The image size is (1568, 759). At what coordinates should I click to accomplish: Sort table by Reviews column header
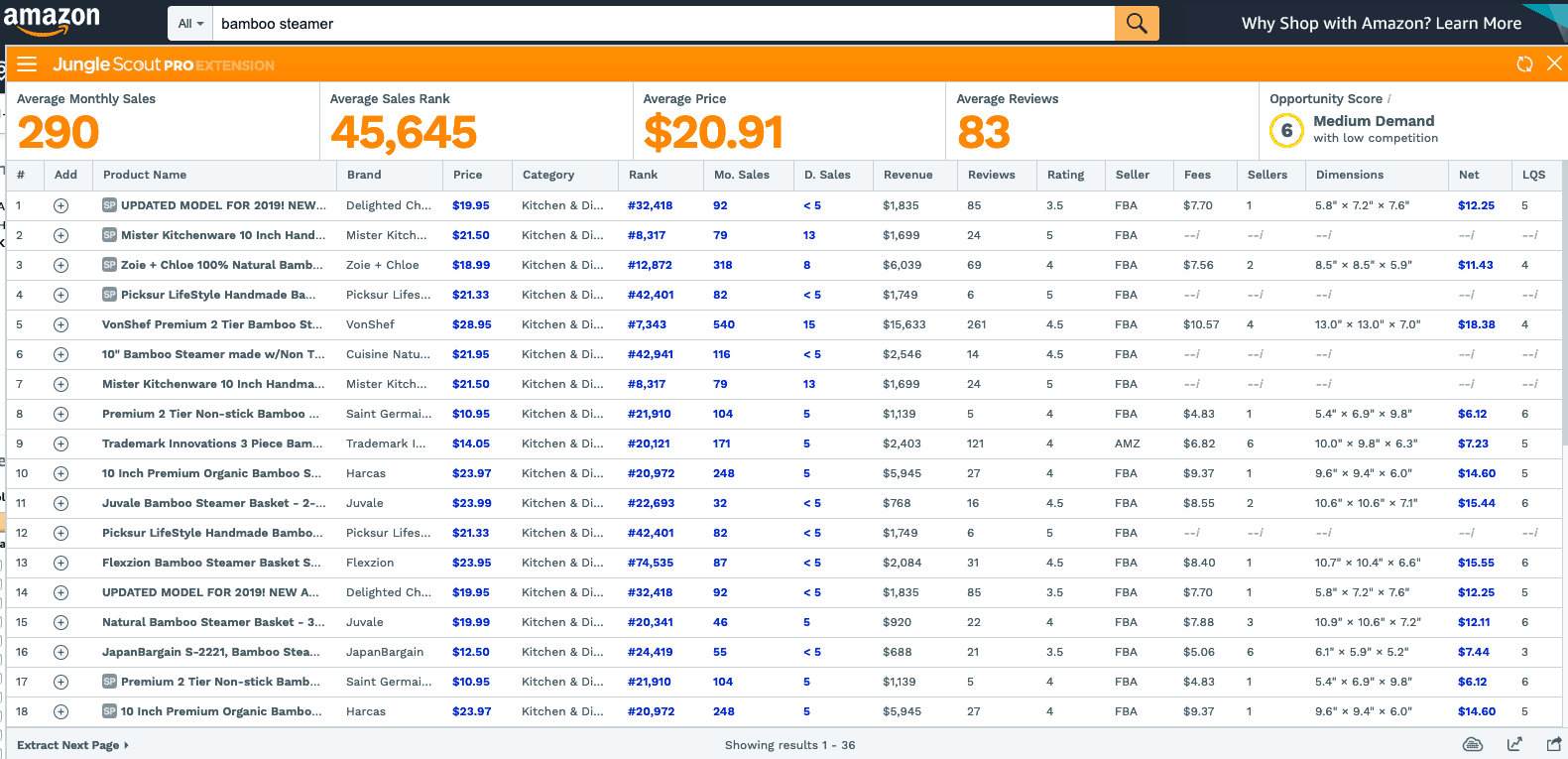tap(992, 175)
